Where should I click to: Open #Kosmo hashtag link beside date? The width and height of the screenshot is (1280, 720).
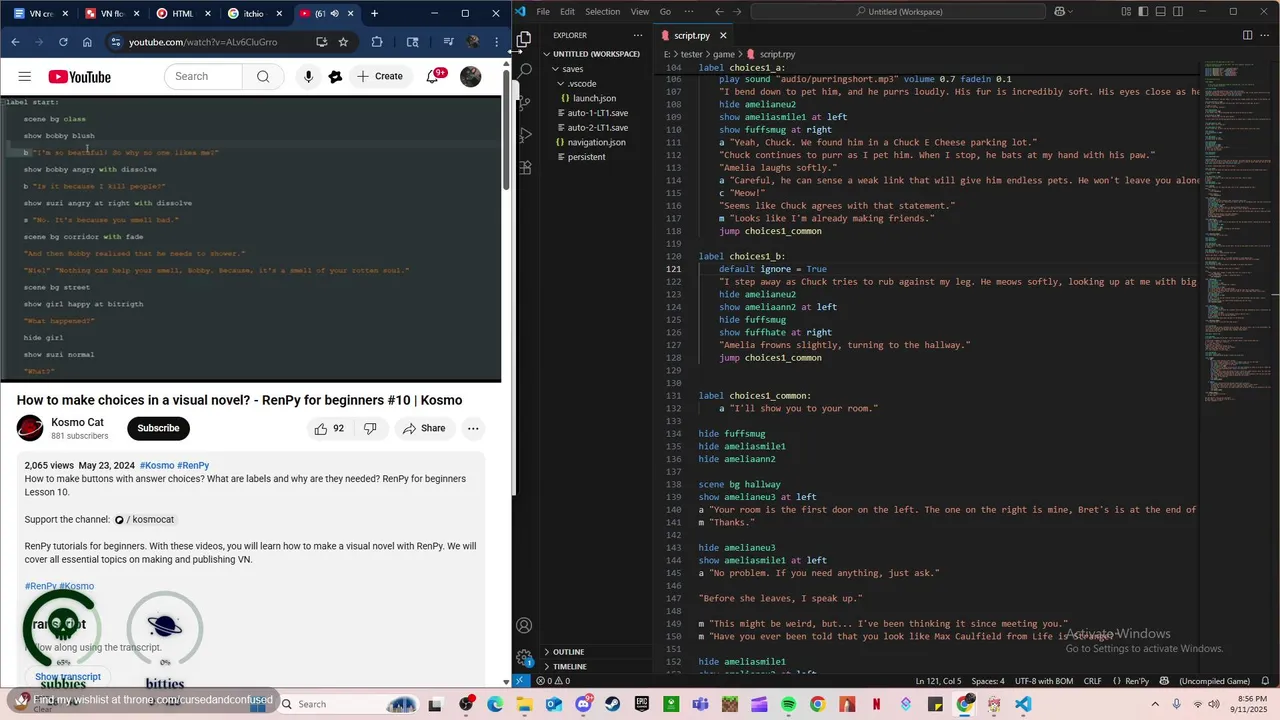tap(157, 466)
